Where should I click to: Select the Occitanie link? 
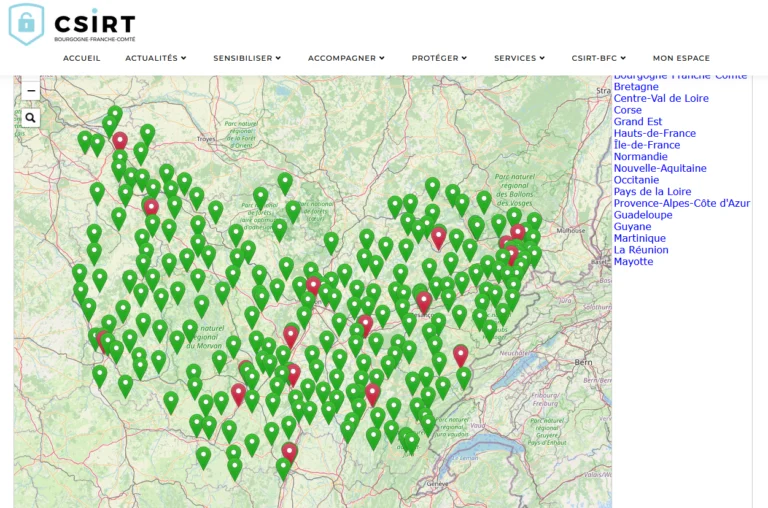click(x=636, y=180)
